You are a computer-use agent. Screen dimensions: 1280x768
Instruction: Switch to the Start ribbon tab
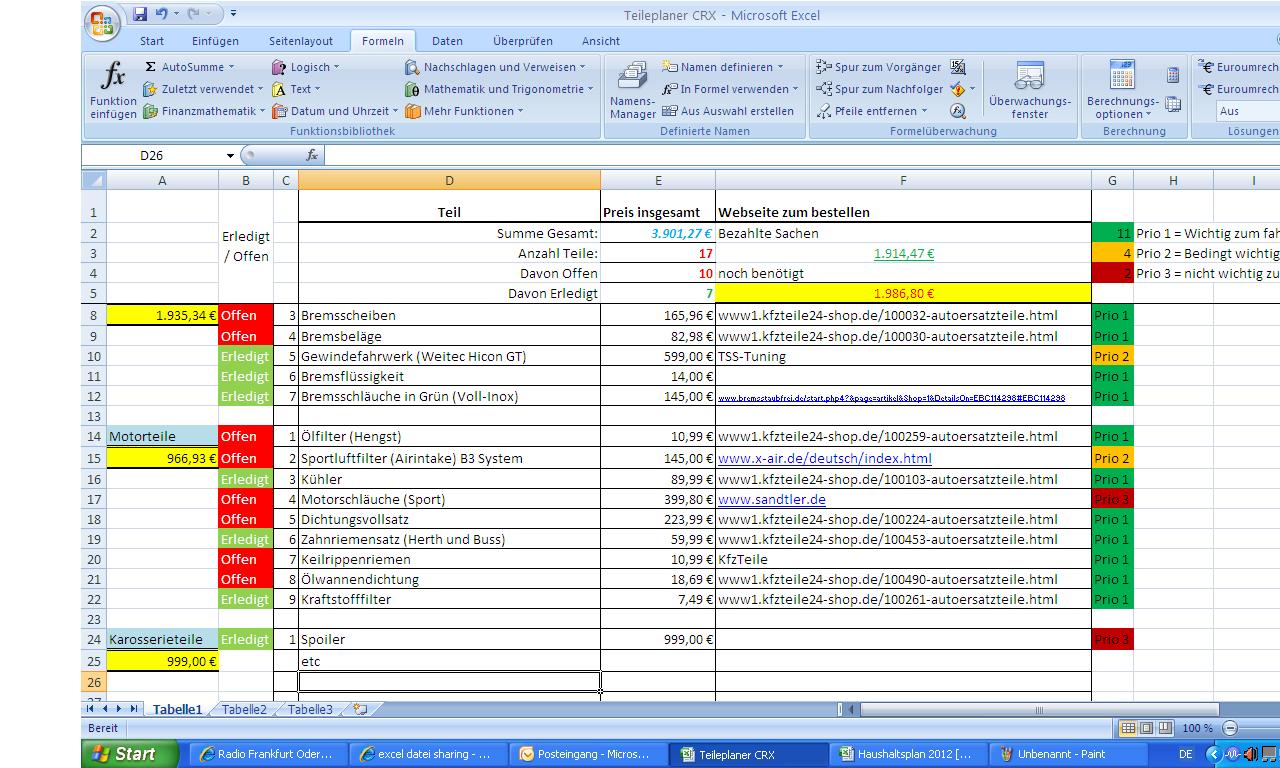point(152,41)
